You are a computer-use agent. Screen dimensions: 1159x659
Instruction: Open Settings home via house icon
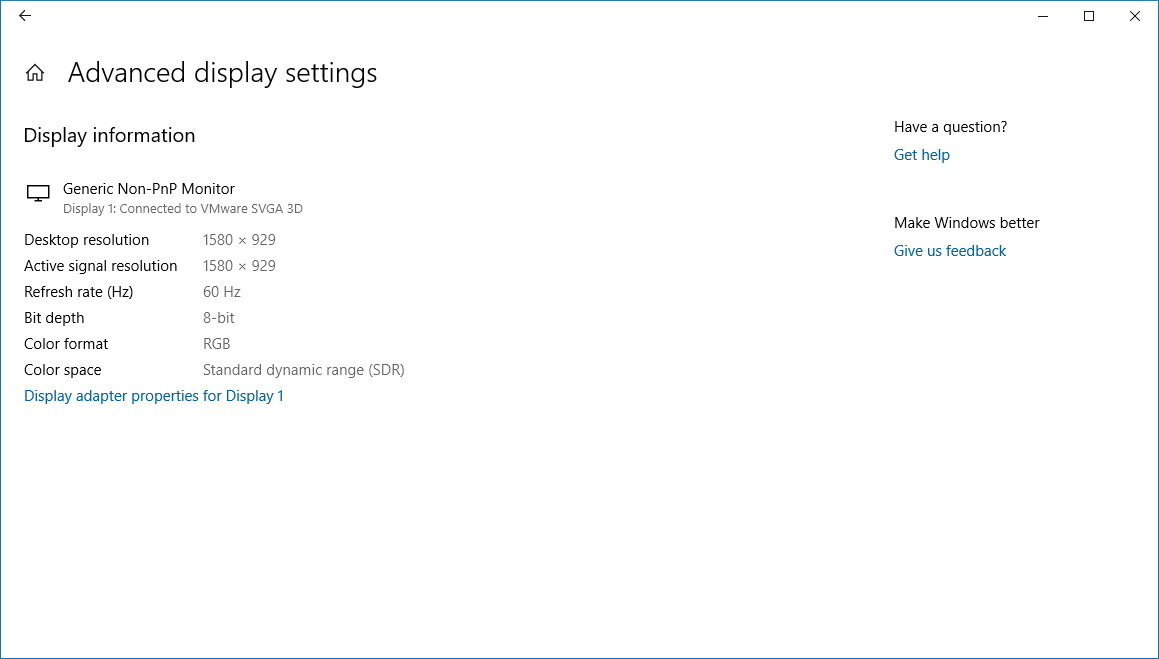(35, 72)
